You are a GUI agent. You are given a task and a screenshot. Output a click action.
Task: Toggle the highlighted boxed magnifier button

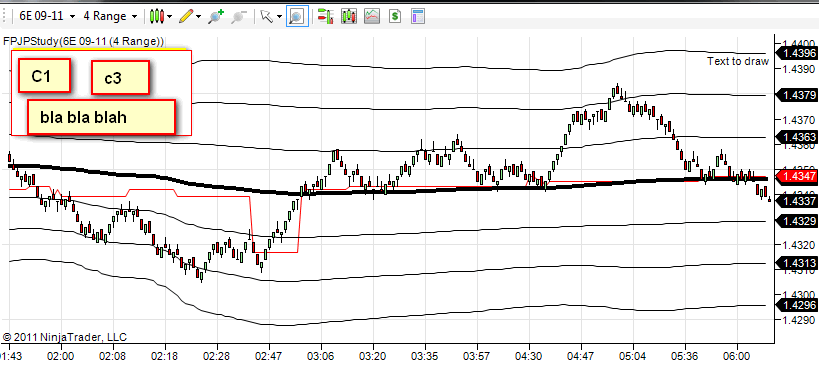[297, 16]
